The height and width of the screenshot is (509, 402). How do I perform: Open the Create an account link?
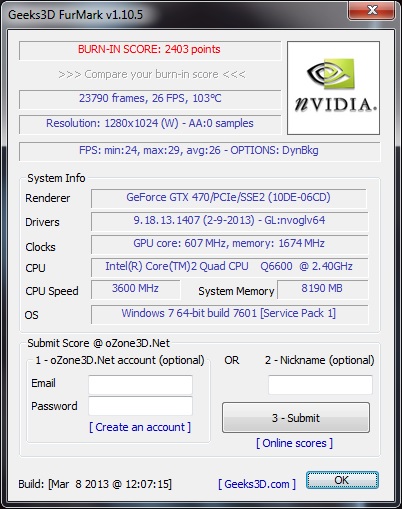(x=140, y=427)
